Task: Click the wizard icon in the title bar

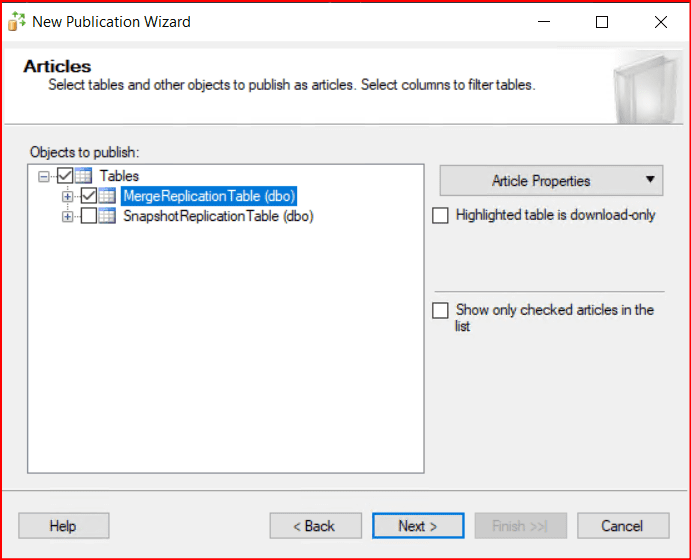Action: point(18,21)
